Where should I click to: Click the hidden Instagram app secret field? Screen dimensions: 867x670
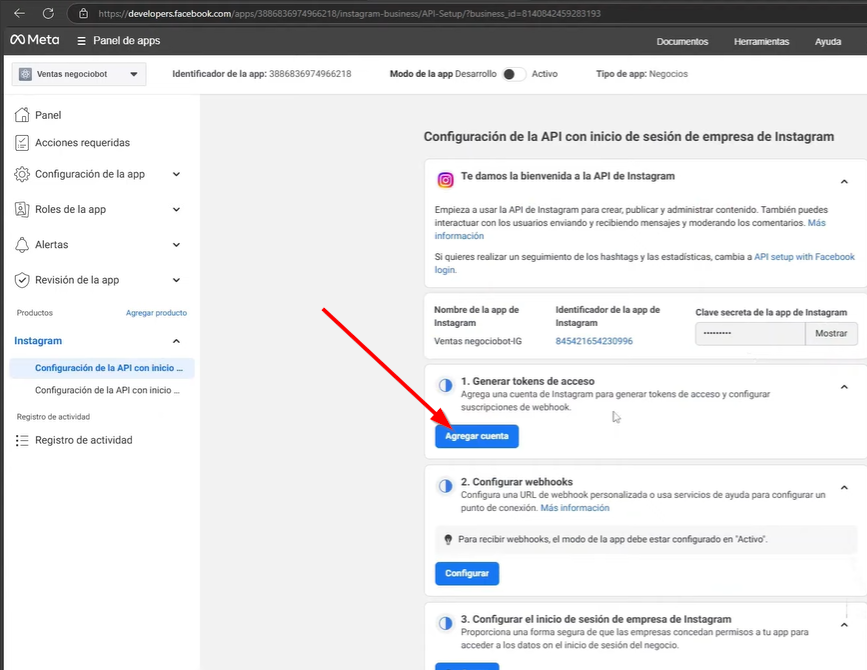(x=750, y=333)
